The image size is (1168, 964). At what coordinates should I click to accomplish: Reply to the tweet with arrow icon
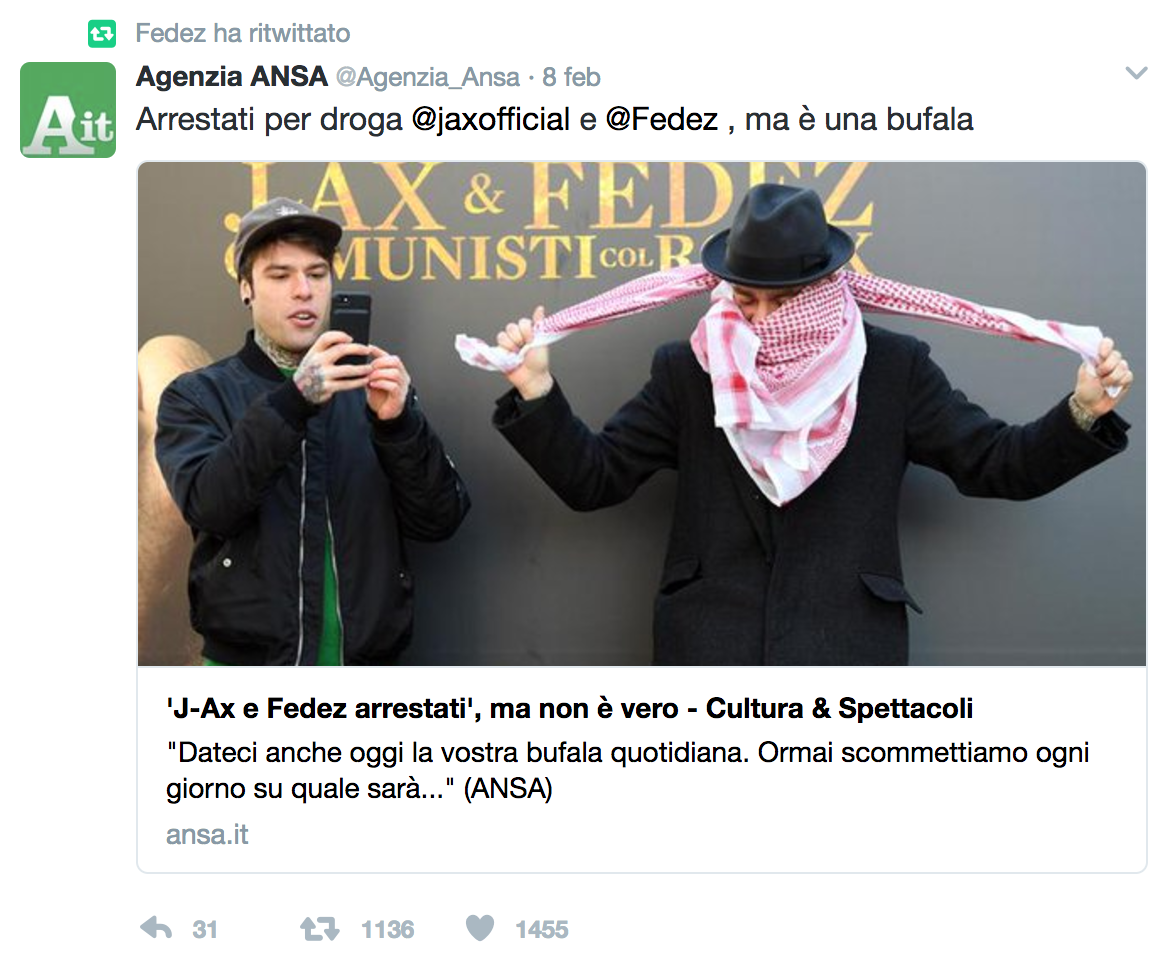pyautogui.click(x=156, y=929)
